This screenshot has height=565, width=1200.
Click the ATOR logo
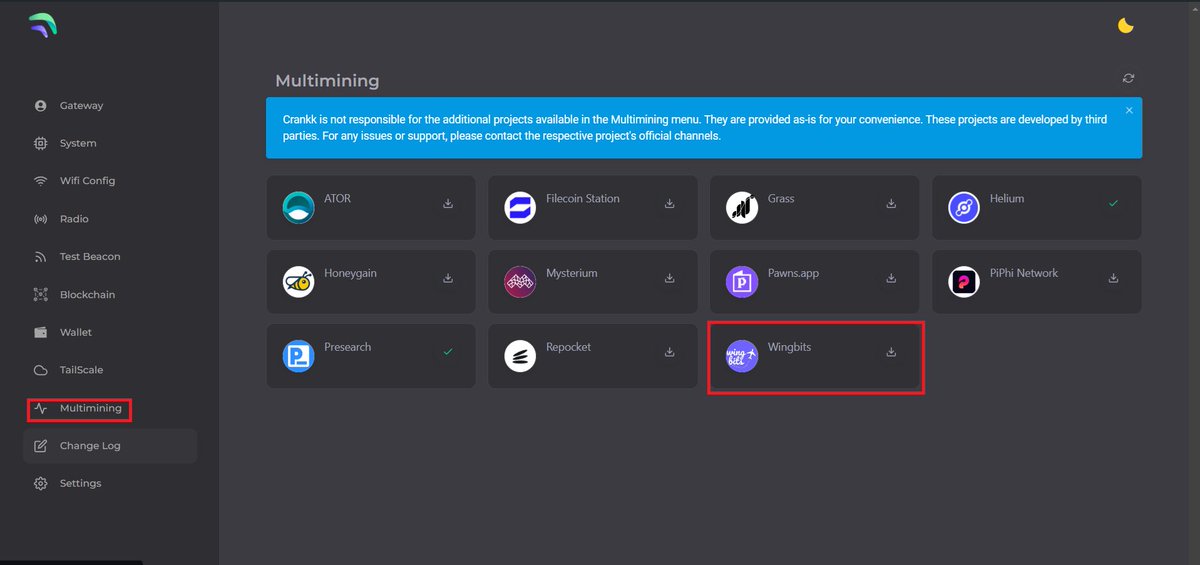(298, 208)
